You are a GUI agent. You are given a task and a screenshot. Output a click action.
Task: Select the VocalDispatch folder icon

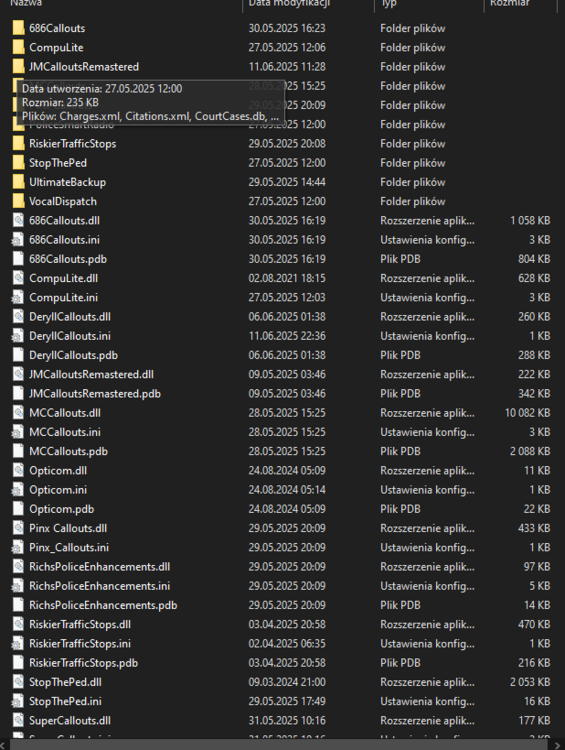18,201
